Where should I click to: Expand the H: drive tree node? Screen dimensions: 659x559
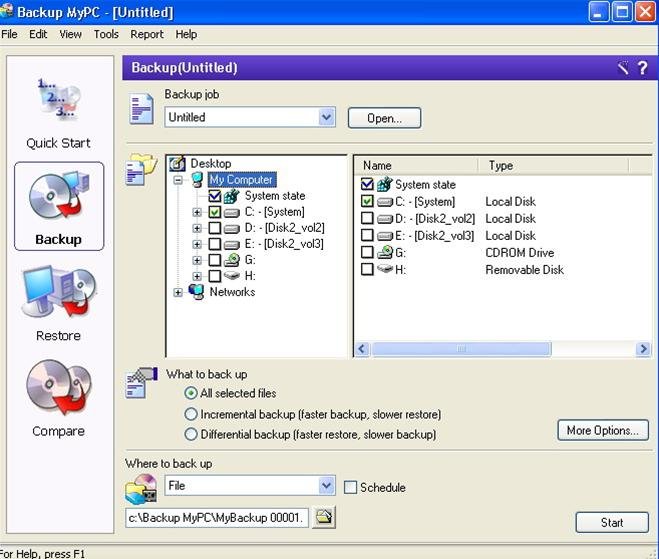point(197,276)
